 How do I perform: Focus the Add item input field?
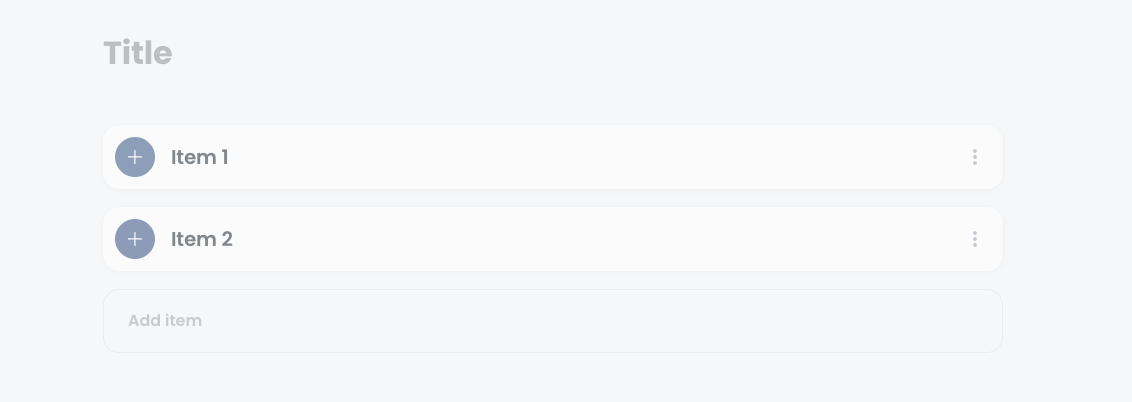coord(553,321)
